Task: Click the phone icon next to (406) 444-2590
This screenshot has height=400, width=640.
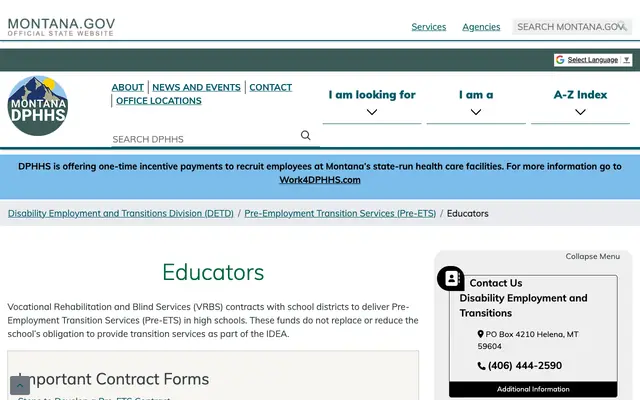Action: (x=481, y=366)
